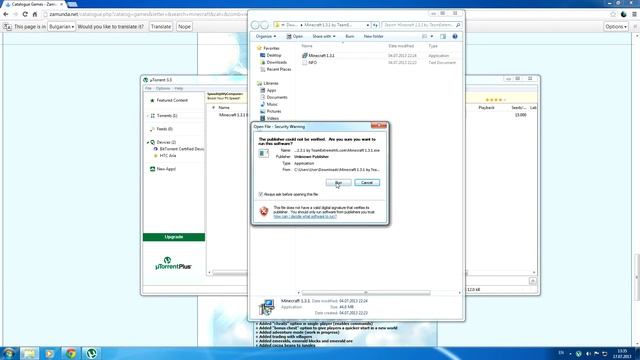Image resolution: width=640 pixels, height=360 pixels.
Task: Open the view options dropdown arrow in Explorer
Action: 432,36
